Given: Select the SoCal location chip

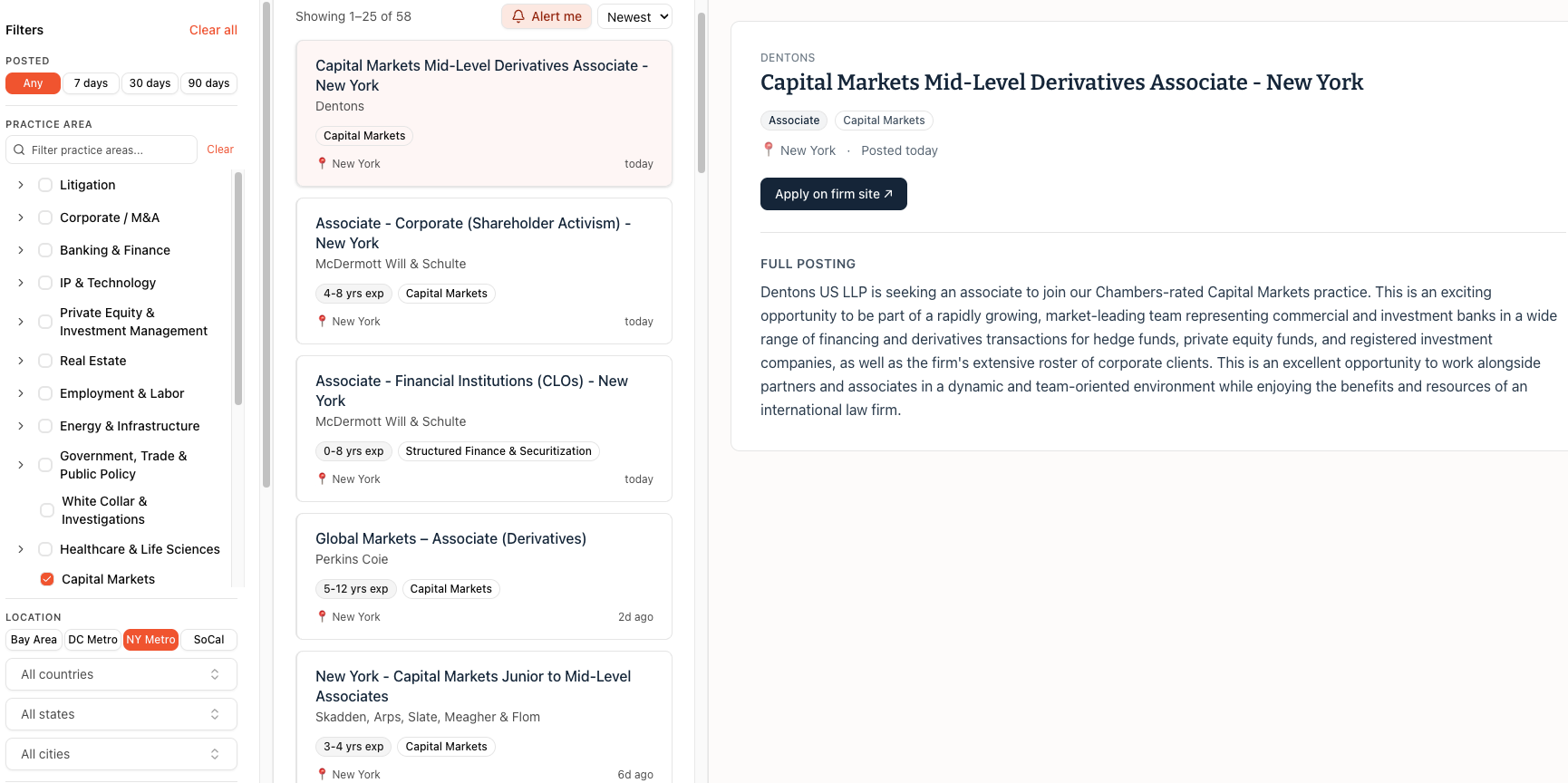Looking at the screenshot, I should [x=208, y=640].
